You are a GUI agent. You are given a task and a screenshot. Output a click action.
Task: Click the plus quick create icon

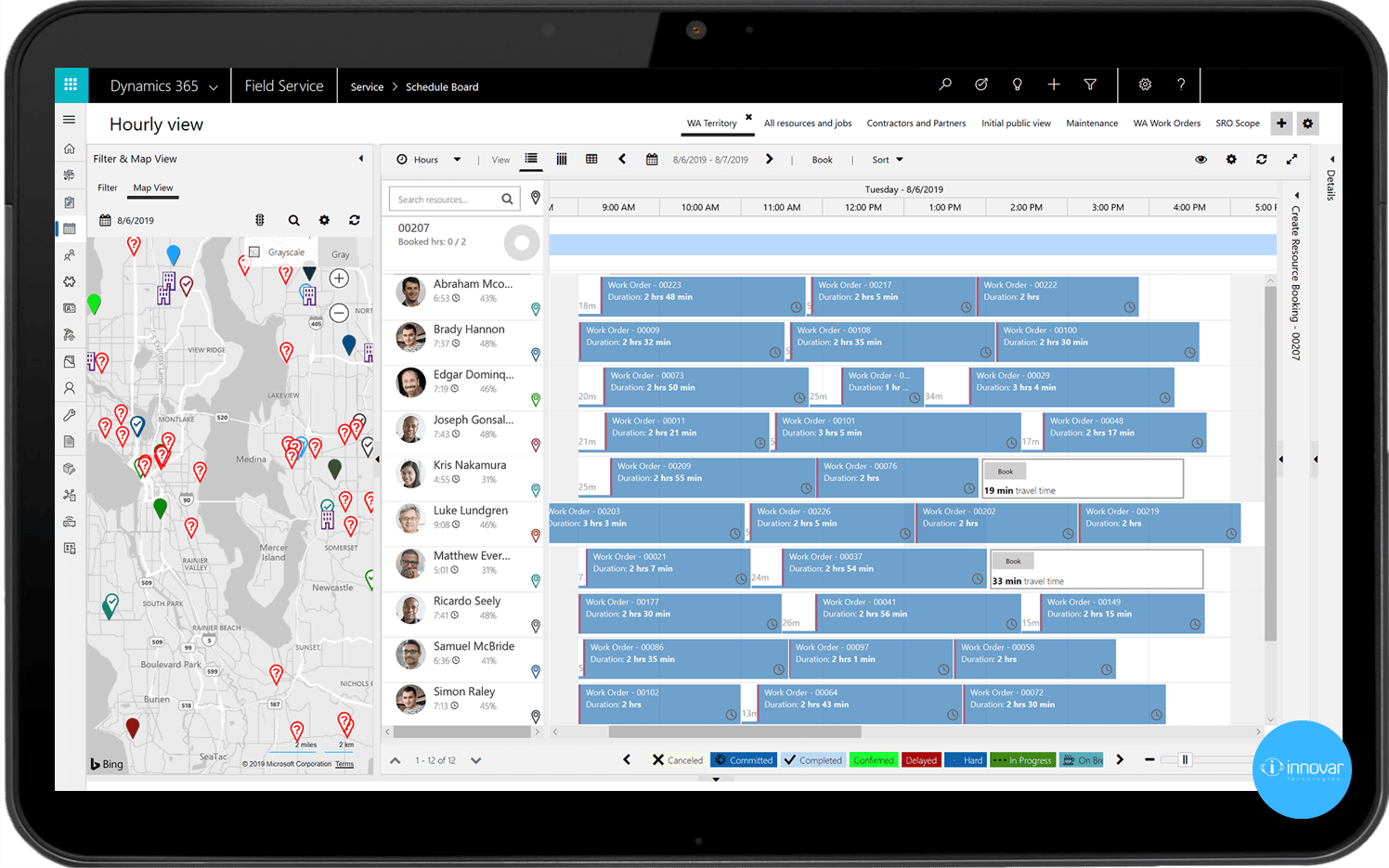point(1054,84)
